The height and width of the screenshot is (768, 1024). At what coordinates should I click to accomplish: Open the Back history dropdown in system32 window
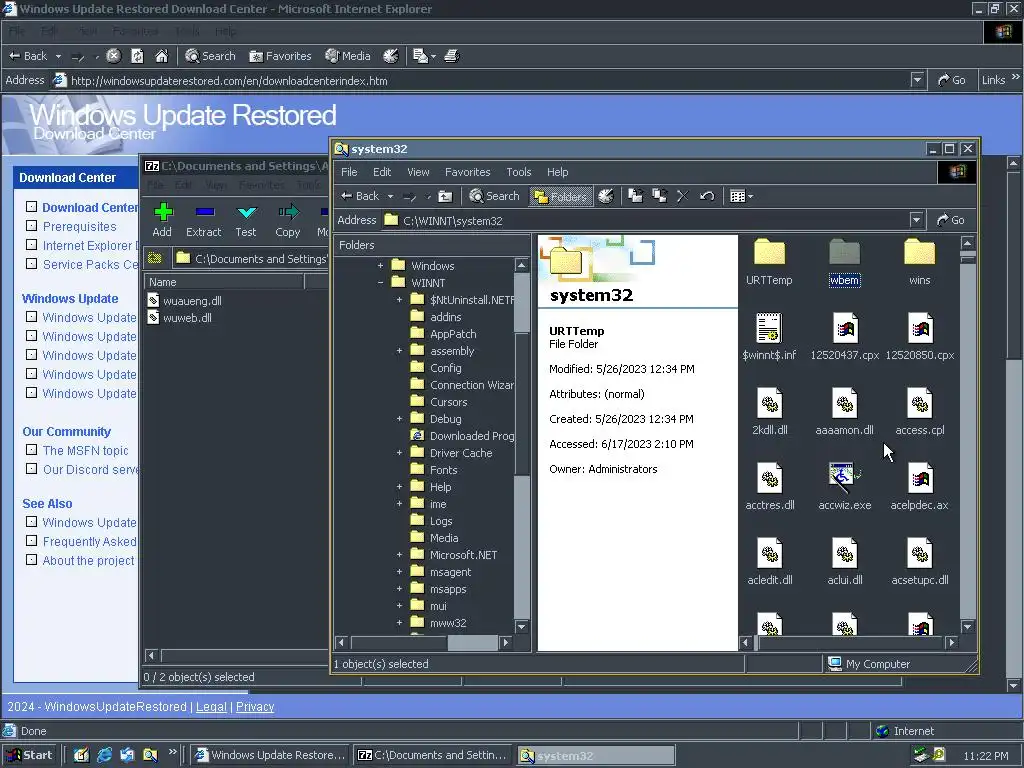coord(391,196)
